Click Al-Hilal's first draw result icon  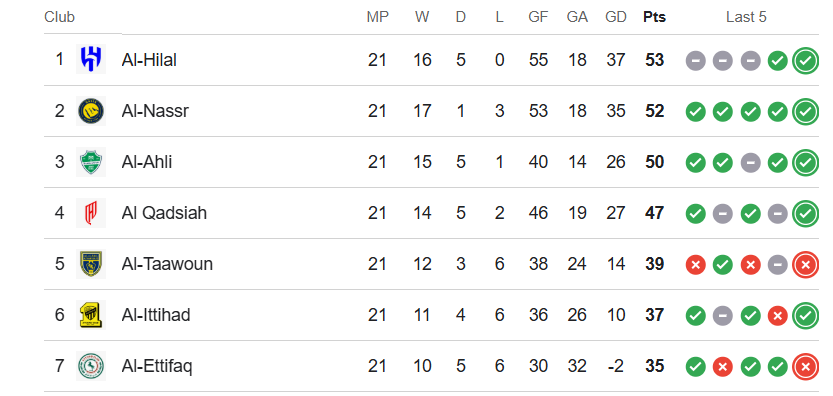click(x=695, y=61)
